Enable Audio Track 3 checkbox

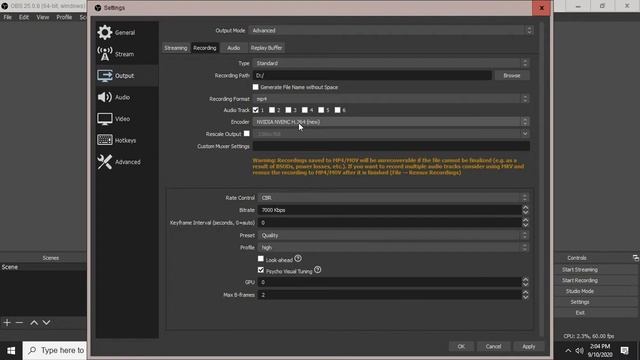(x=288, y=110)
